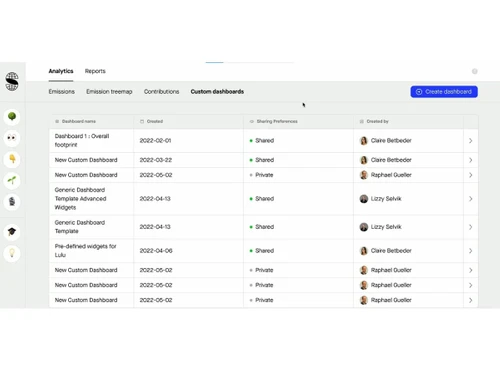Image resolution: width=500 pixels, height=375 pixels.
Task: Click the date '2022-02-01'
Action: click(x=155, y=141)
